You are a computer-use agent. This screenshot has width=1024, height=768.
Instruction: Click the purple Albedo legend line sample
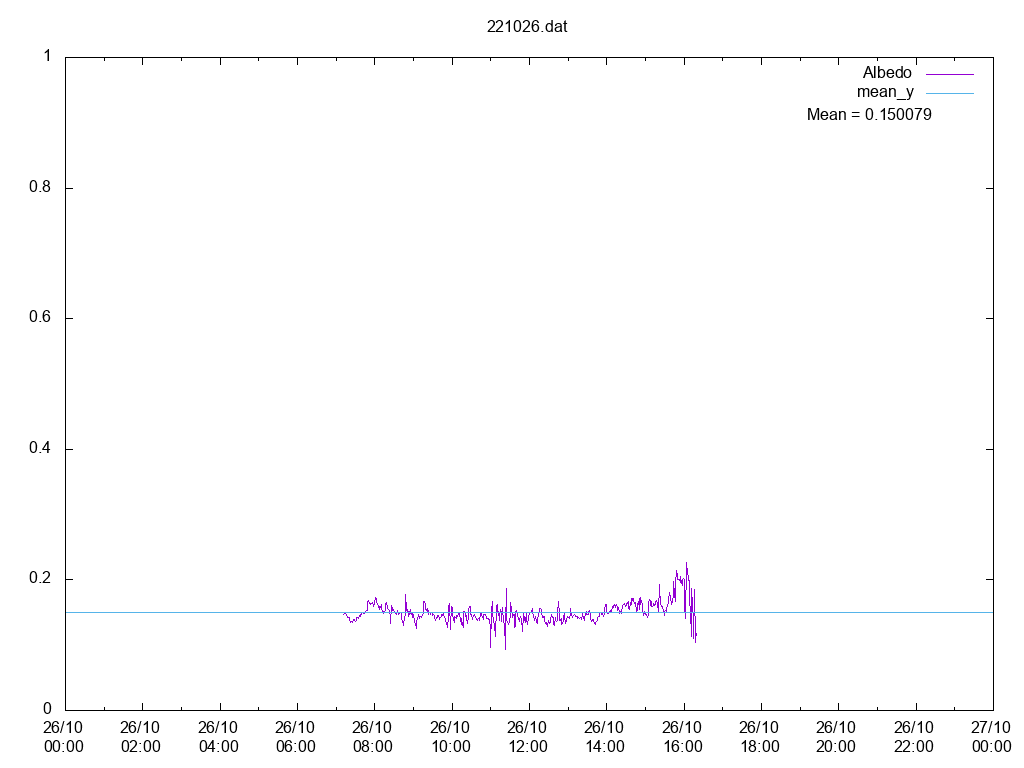pos(950,74)
